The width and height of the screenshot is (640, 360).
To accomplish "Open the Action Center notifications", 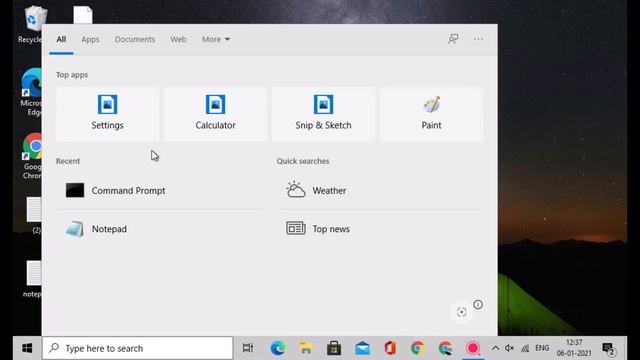I will (x=609, y=349).
